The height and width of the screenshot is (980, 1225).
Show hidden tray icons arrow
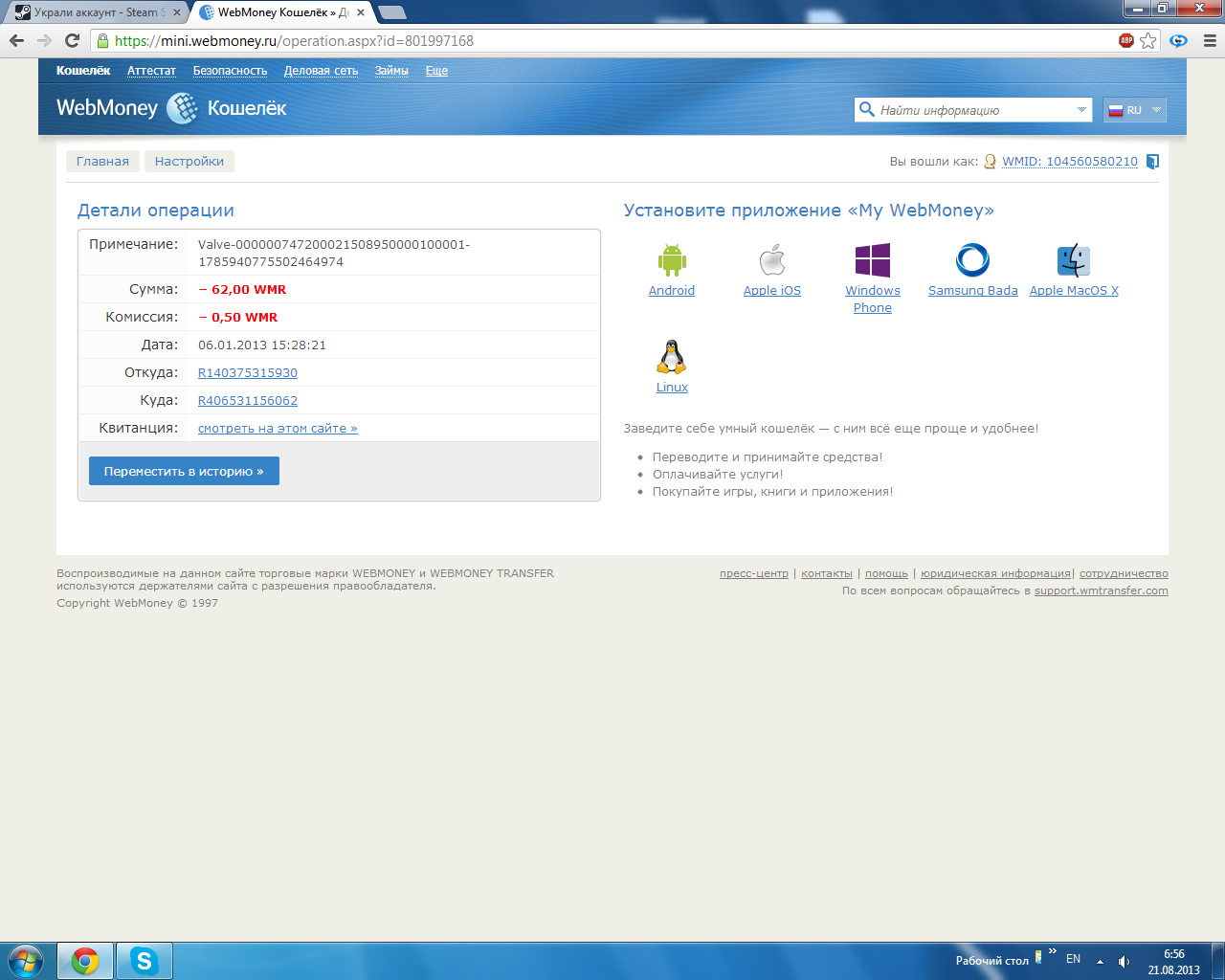(x=1100, y=961)
